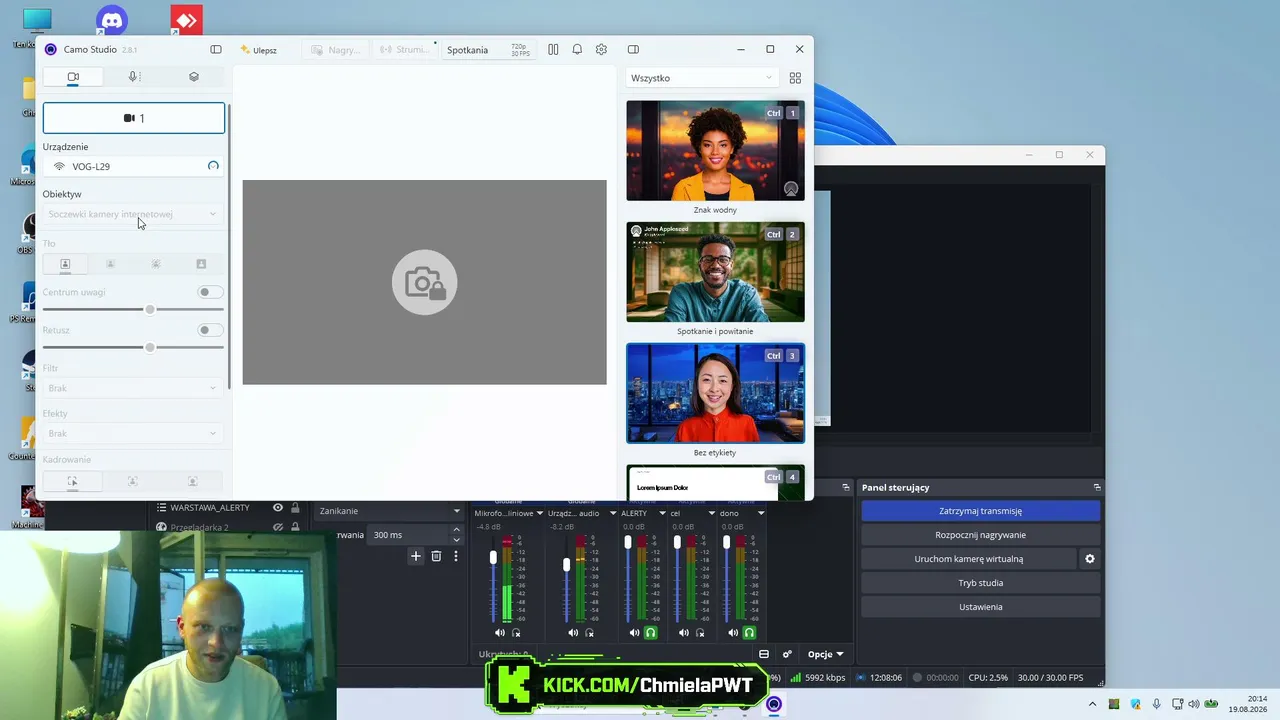Expand the Mikrofon liniowe mixer menu

[540, 513]
